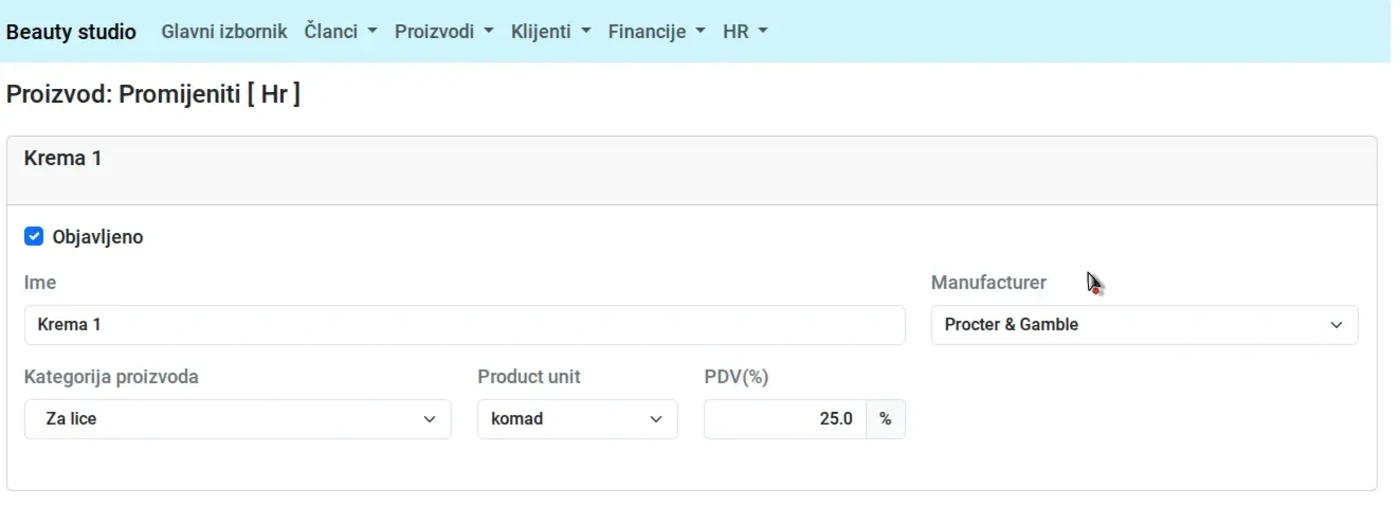Click the percent sign addon beside PDV

click(885, 419)
